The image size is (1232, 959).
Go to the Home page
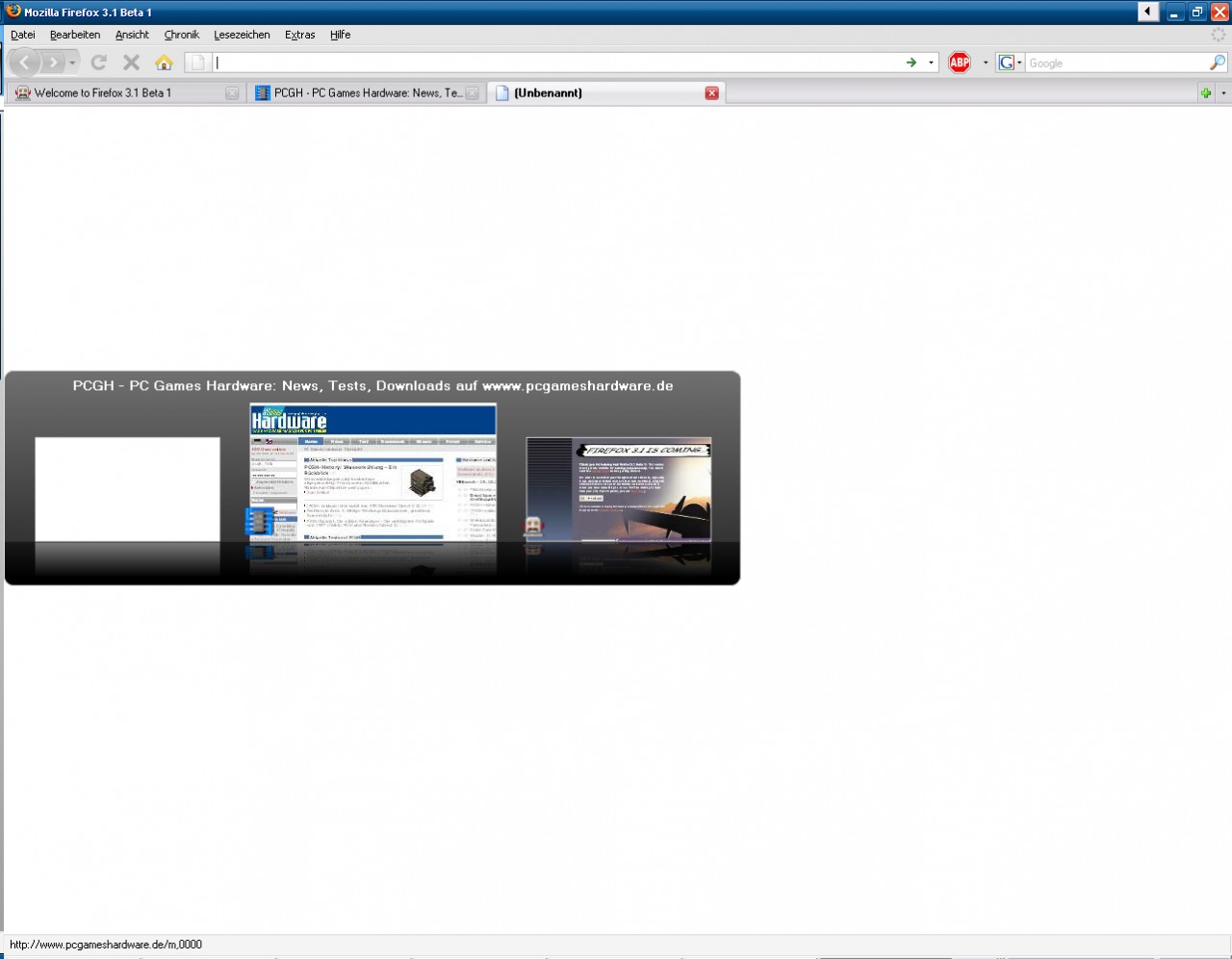[x=164, y=63]
